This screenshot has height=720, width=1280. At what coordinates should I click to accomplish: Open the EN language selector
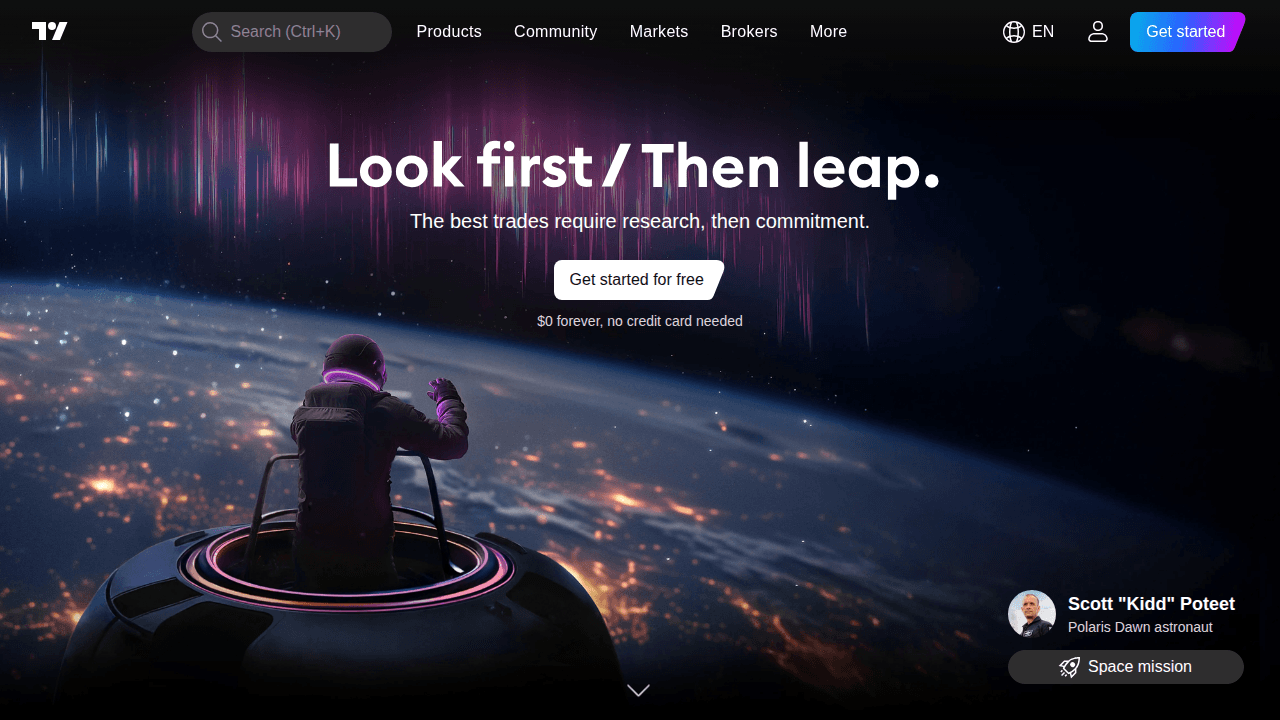[x=1028, y=32]
